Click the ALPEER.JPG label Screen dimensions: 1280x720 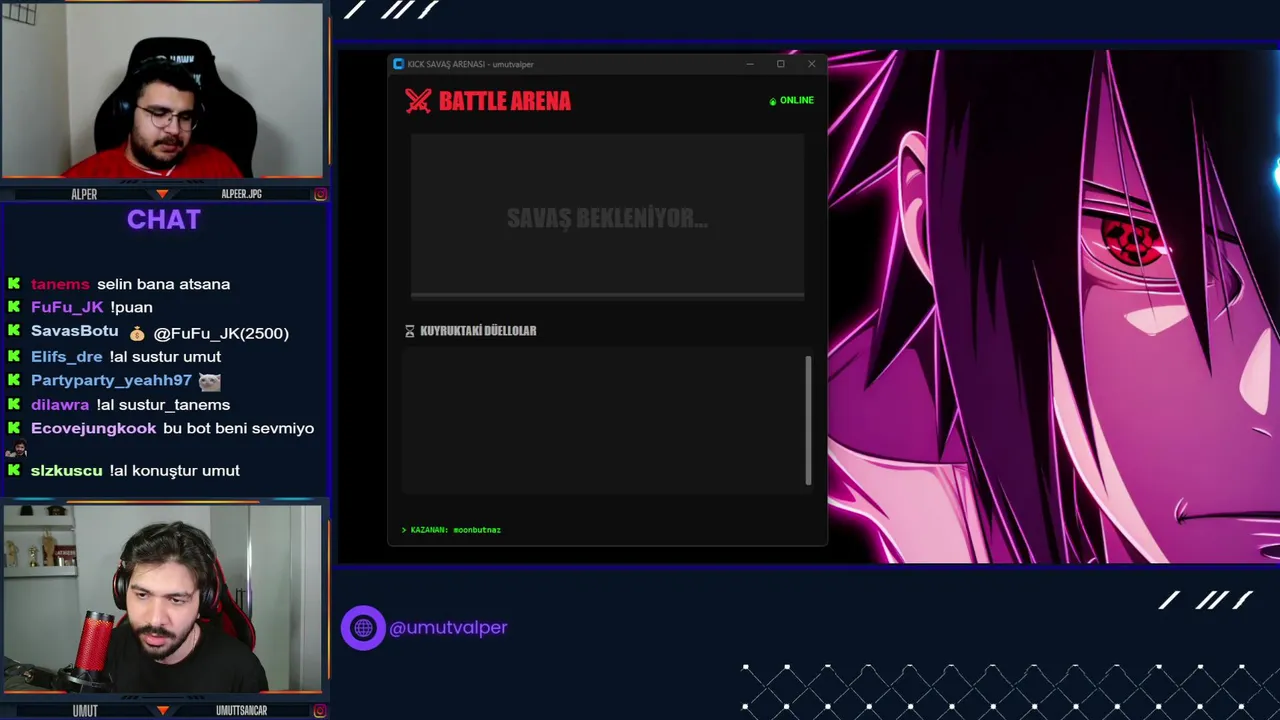tap(241, 194)
